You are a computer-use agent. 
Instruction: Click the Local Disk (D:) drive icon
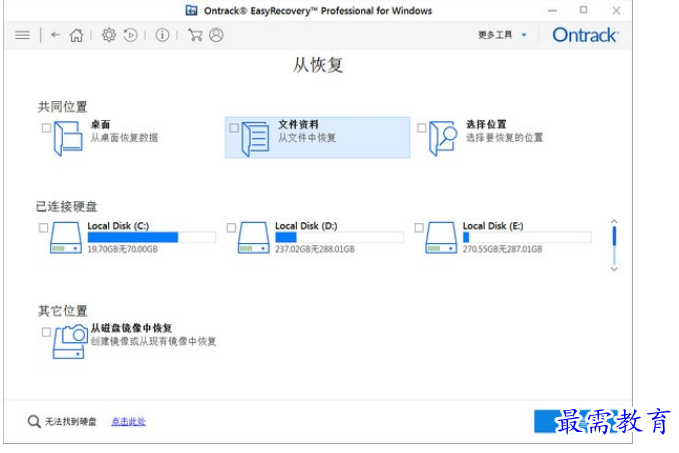254,238
